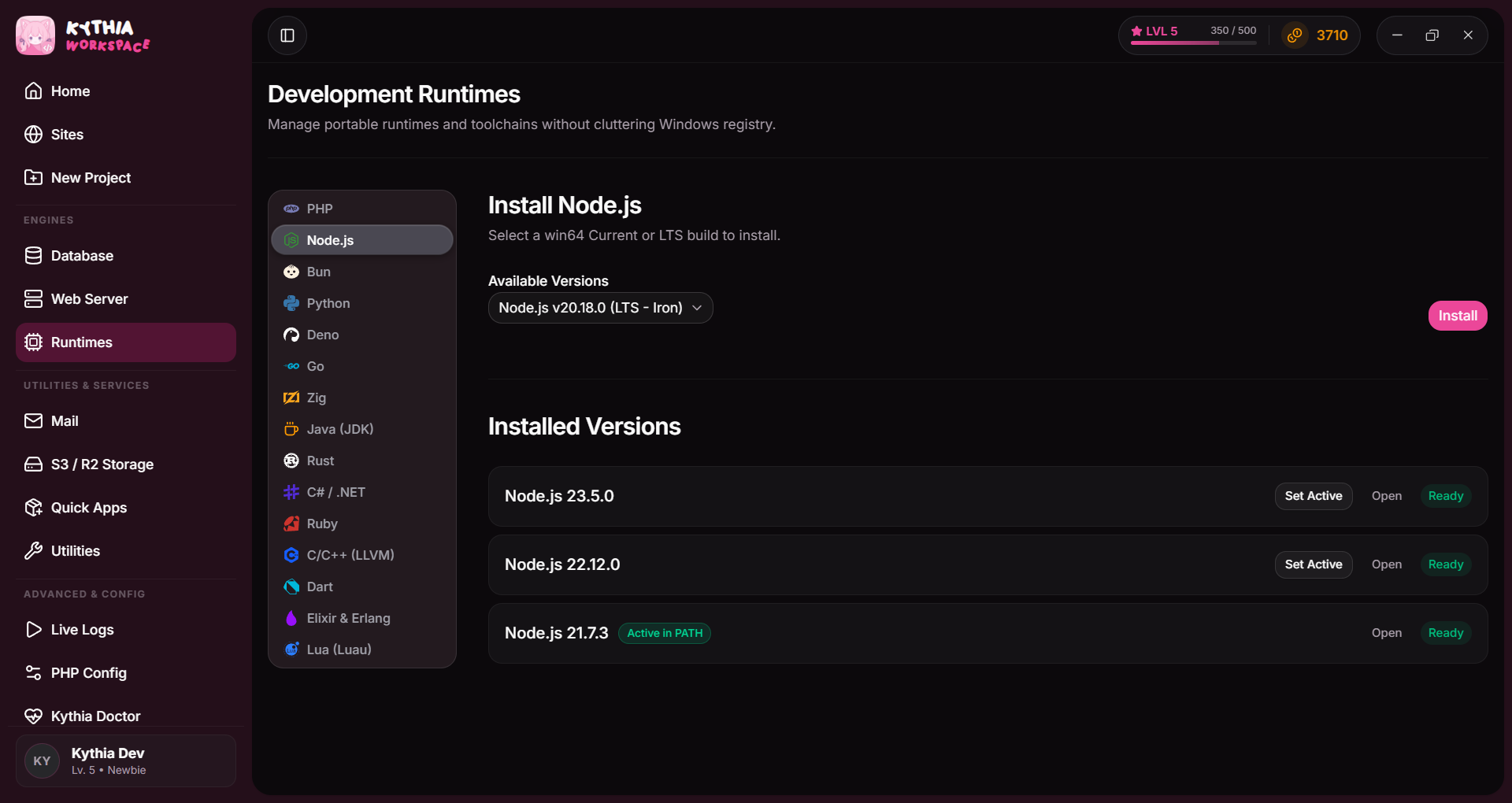Viewport: 1512px width, 803px height.
Task: Select Lua (Luau) runtime
Action: click(362, 649)
